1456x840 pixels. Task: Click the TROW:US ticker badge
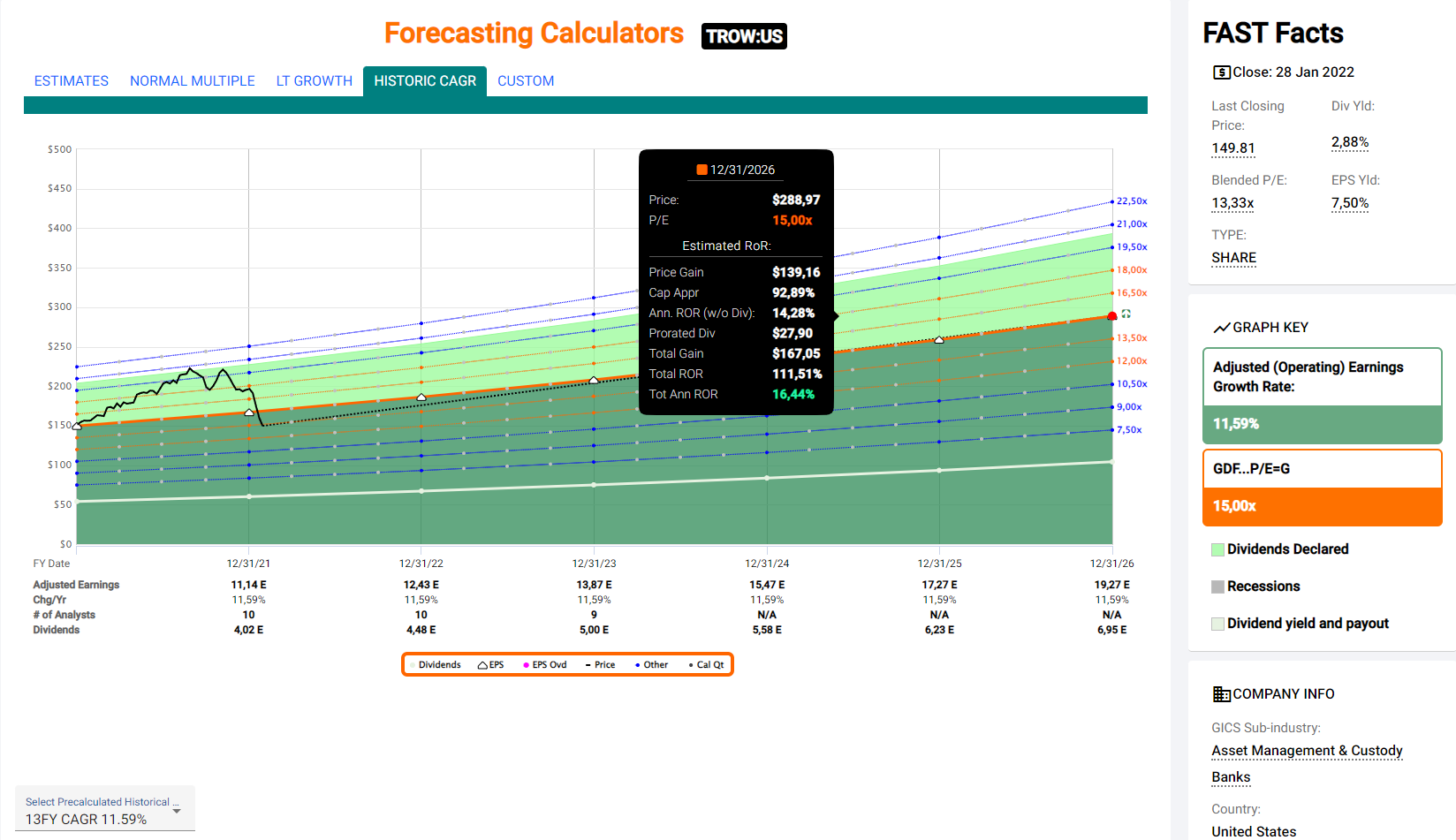744,36
